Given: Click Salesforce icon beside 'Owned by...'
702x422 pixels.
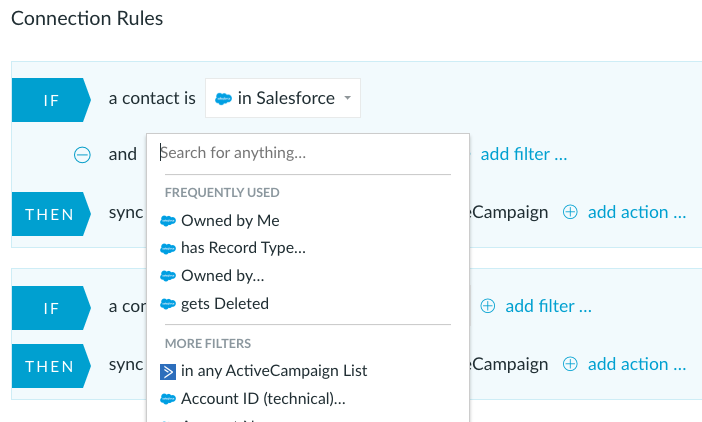Looking at the screenshot, I should pyautogui.click(x=168, y=277).
